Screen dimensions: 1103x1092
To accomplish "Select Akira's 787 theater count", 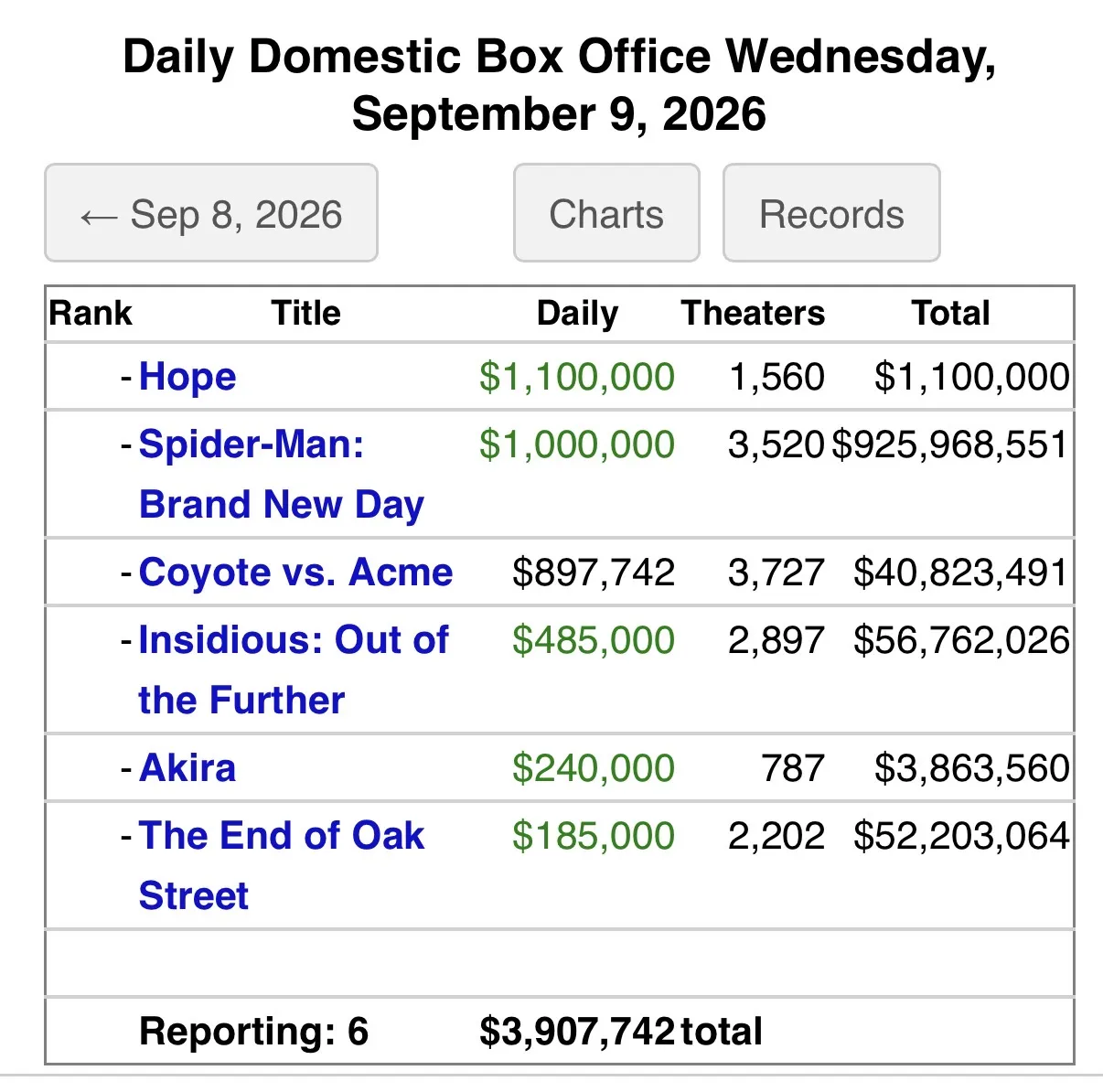I will [x=793, y=767].
